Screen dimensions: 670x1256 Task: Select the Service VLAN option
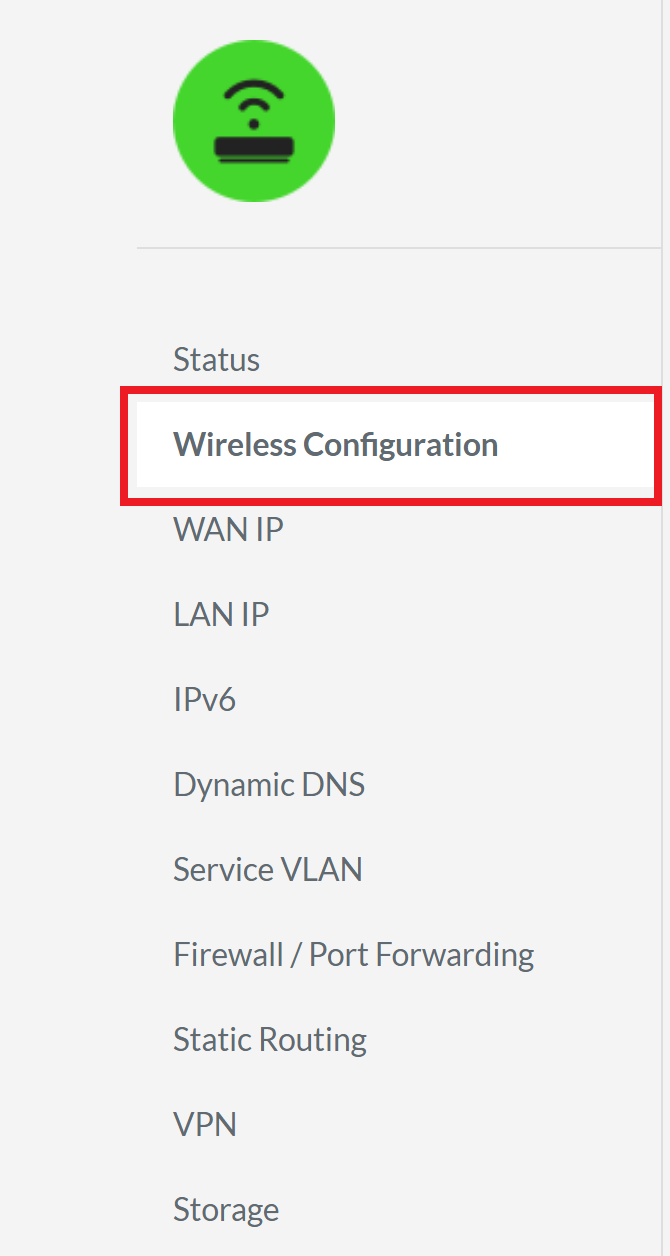[267, 869]
